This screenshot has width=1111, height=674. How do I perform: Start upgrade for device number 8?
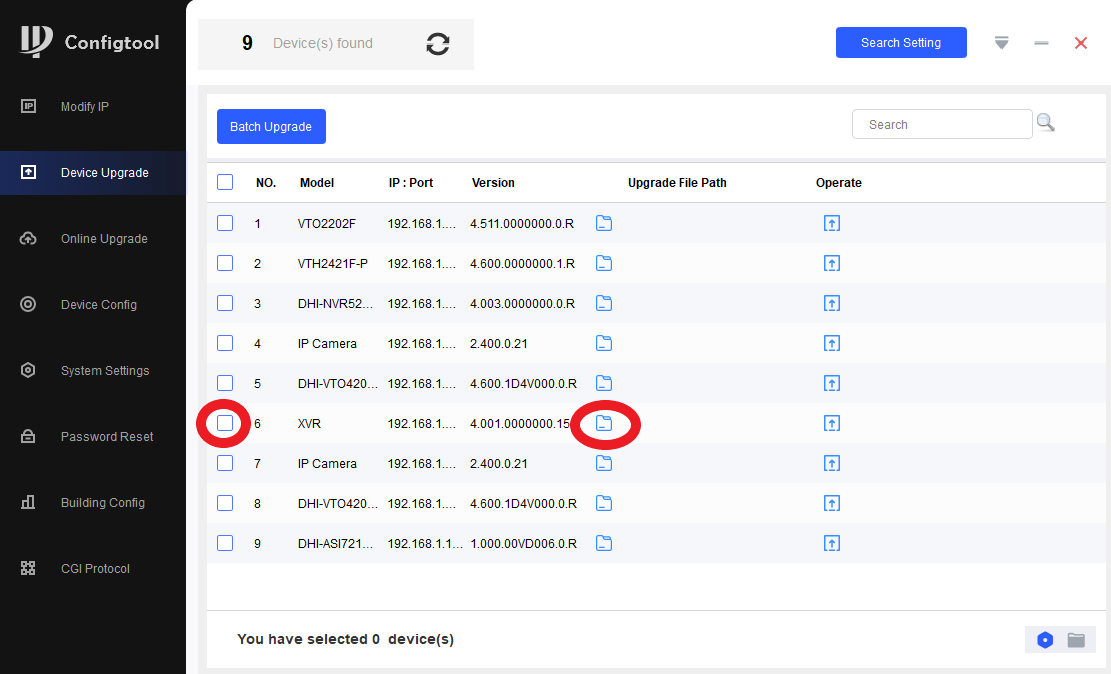click(x=832, y=503)
